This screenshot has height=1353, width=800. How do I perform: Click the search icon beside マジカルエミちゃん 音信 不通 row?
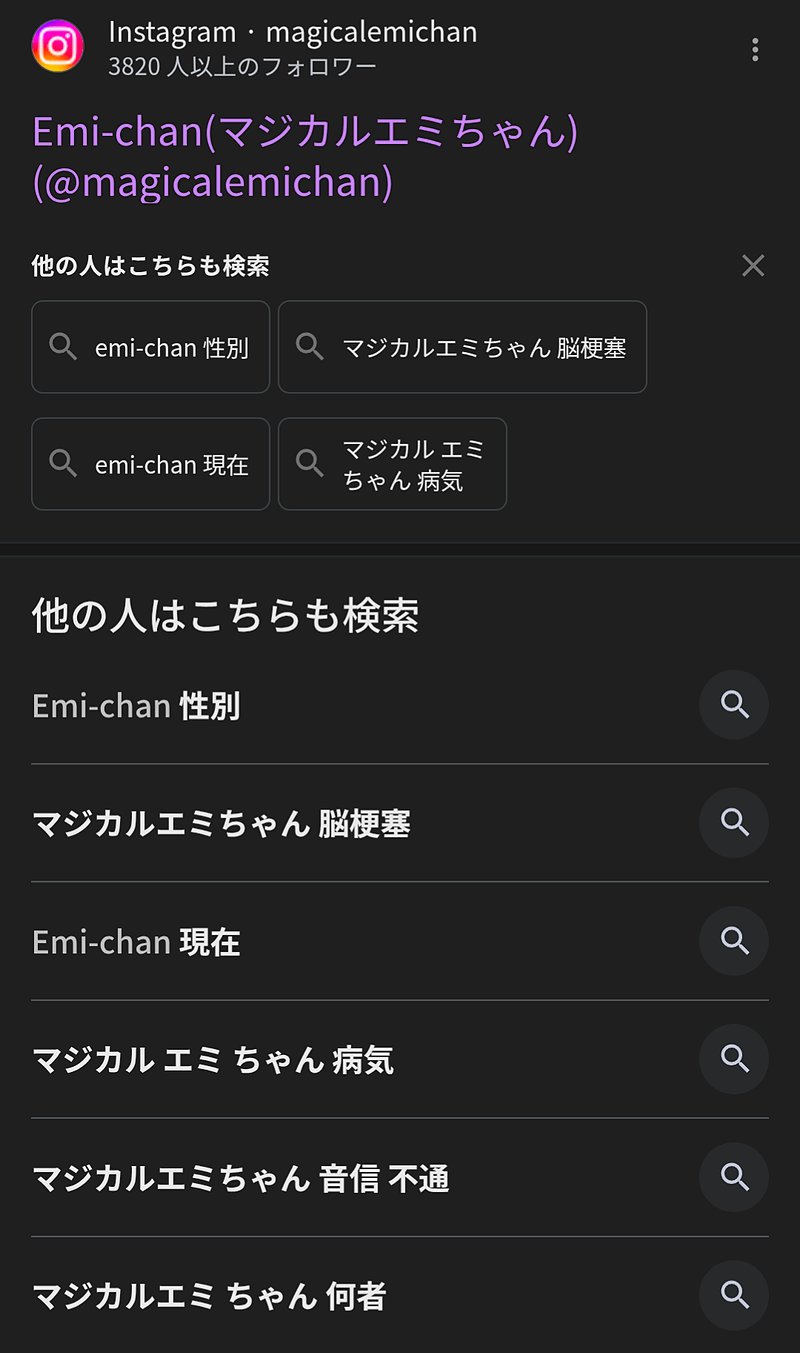(x=734, y=1177)
